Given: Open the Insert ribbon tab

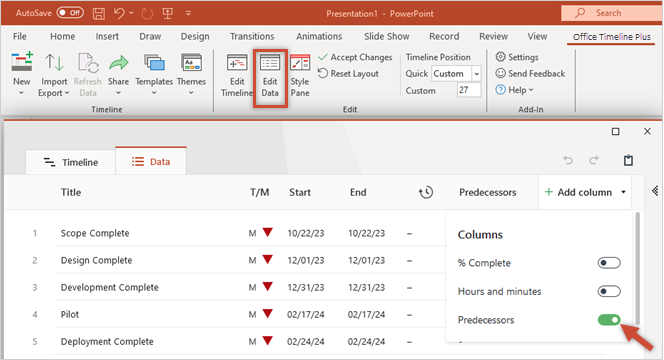Looking at the screenshot, I should 107,36.
